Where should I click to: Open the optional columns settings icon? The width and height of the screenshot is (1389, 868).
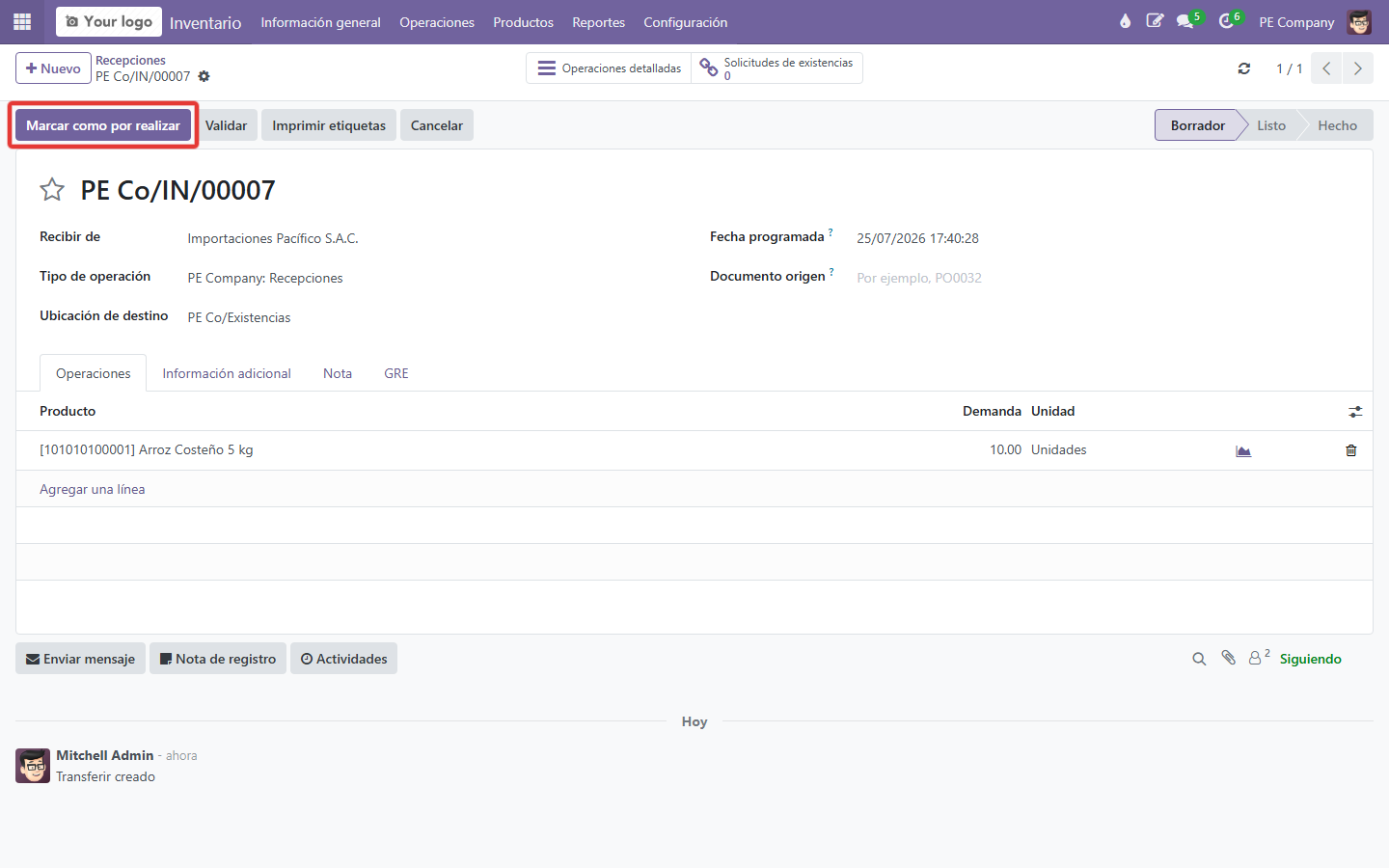pos(1355,412)
